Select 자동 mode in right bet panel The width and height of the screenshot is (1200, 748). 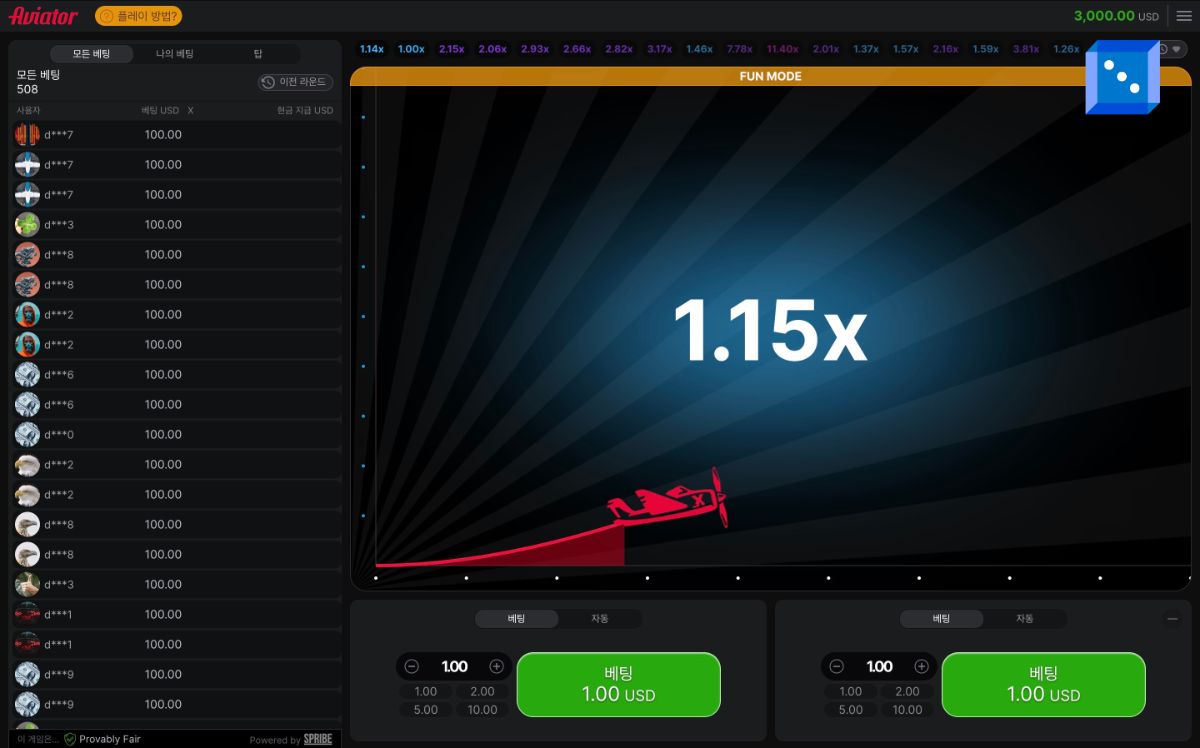point(1024,619)
